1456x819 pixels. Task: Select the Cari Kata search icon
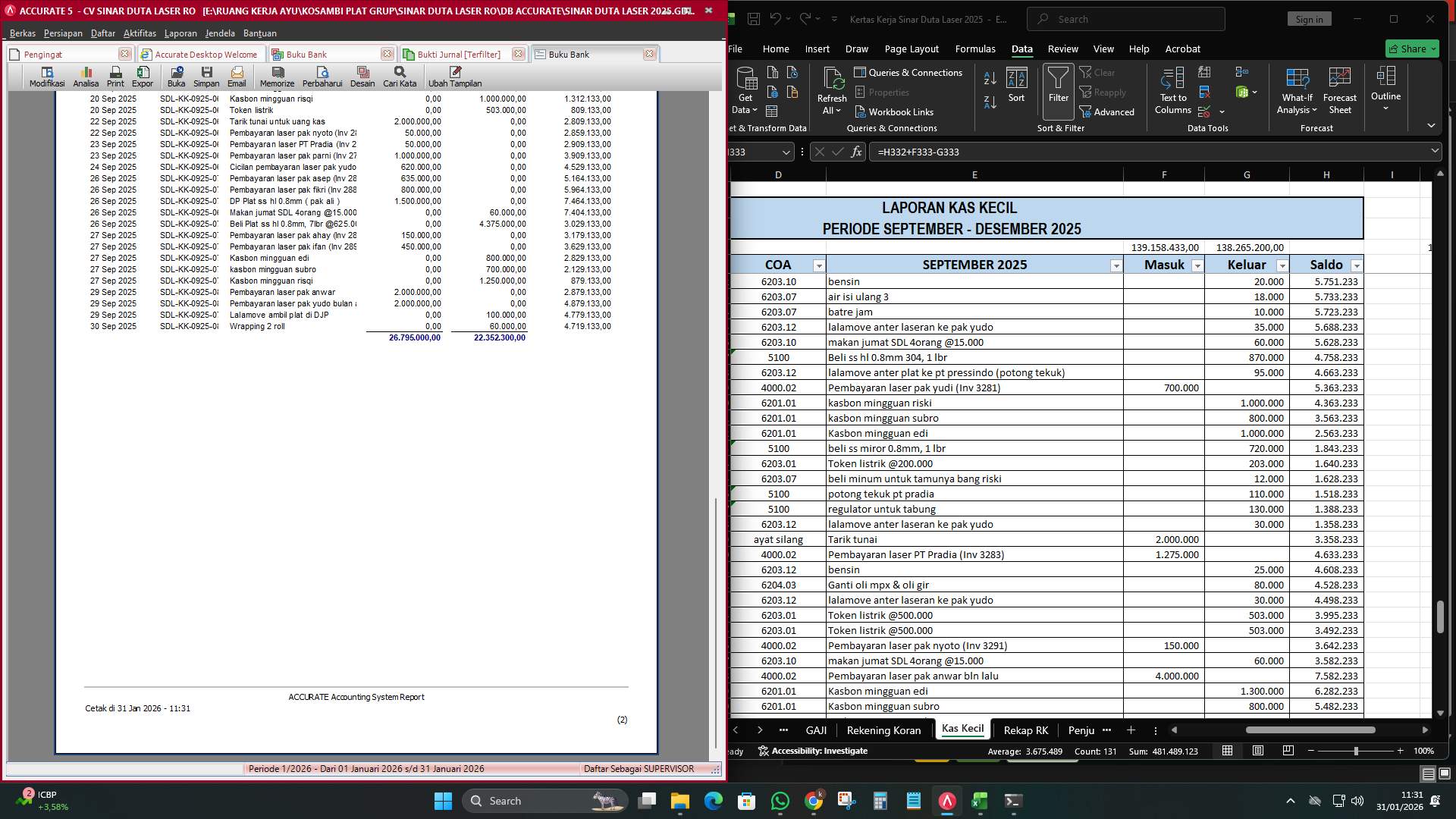tap(400, 76)
